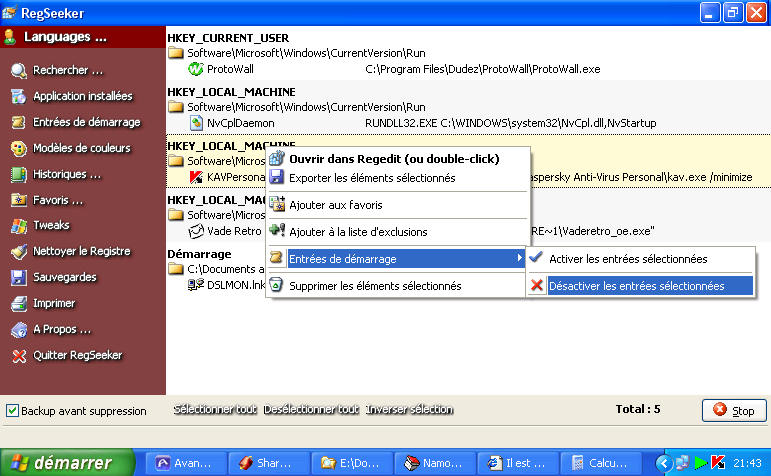Click the Imprimer printer icon
Image resolution: width=771 pixels, height=476 pixels.
click(19, 303)
